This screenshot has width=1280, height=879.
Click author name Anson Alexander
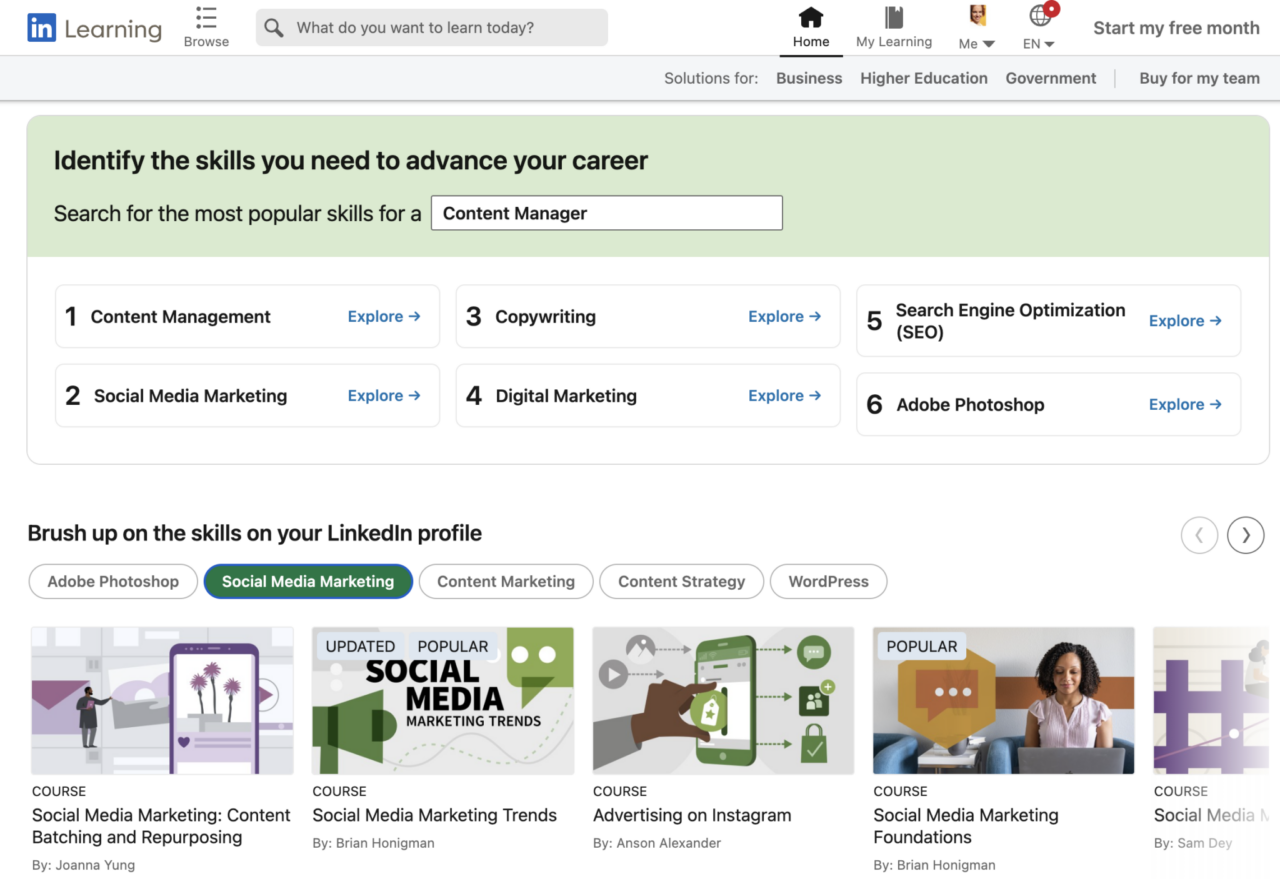click(668, 843)
